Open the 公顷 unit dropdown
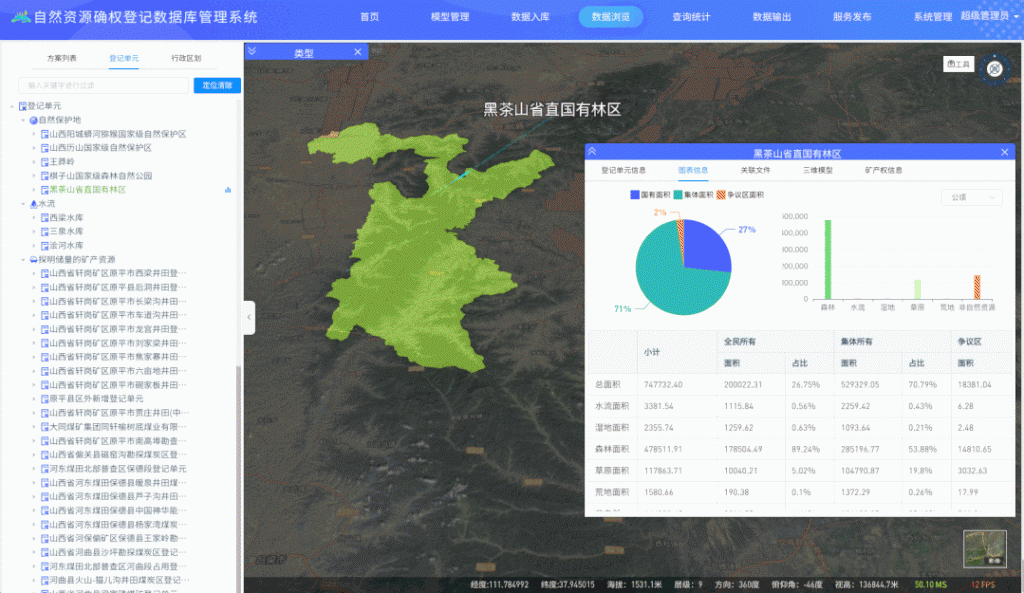 (x=971, y=198)
